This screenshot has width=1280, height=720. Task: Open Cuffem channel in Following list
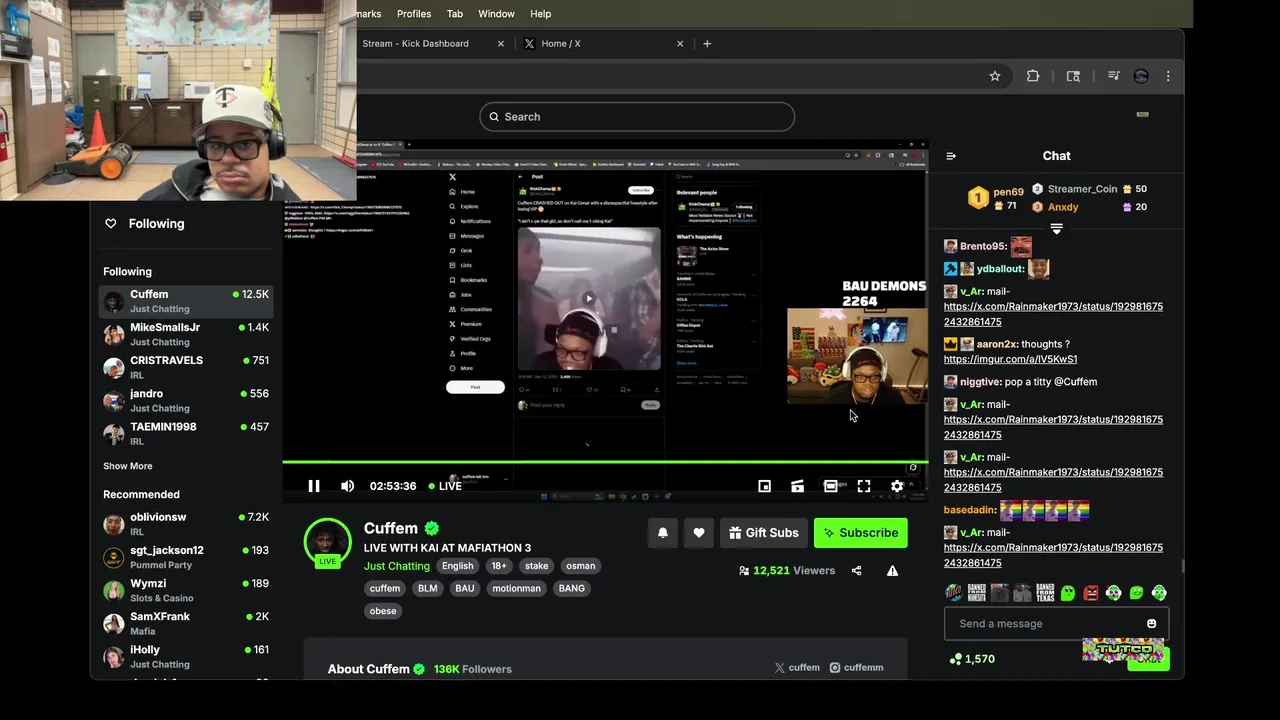[186, 301]
